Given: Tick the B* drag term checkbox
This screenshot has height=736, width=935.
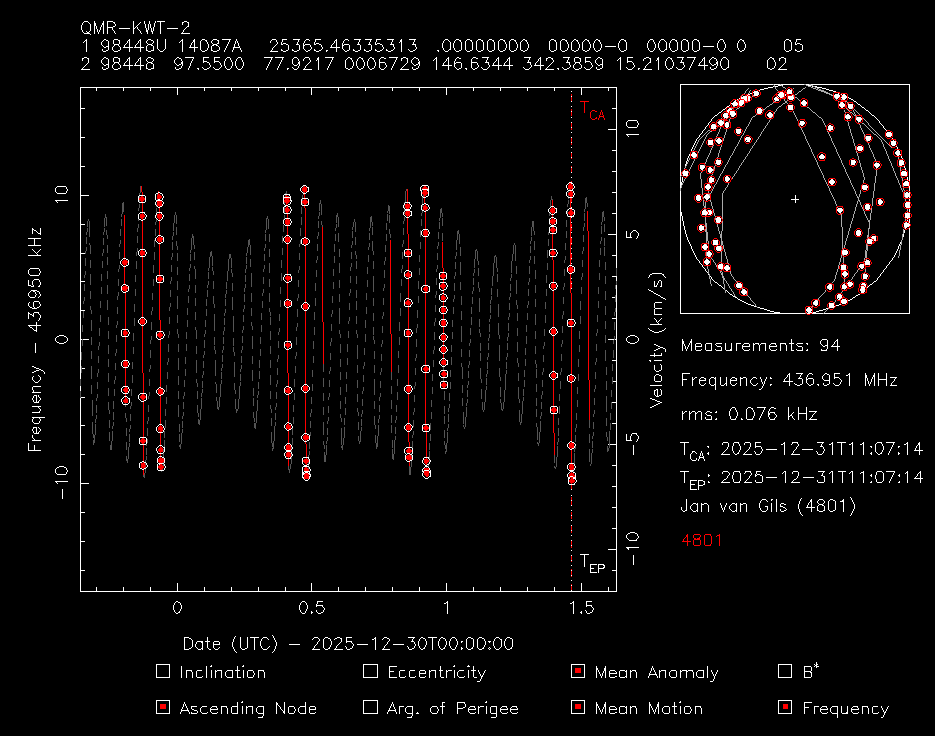Looking at the screenshot, I should coord(784,672).
